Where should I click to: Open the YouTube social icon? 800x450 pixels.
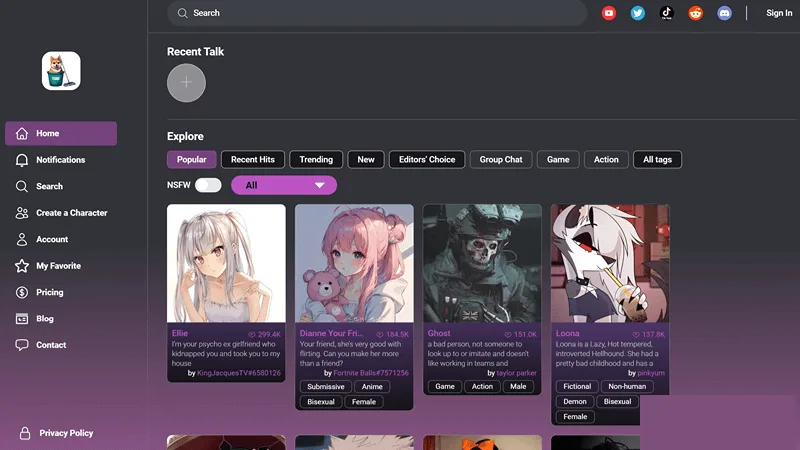point(608,13)
